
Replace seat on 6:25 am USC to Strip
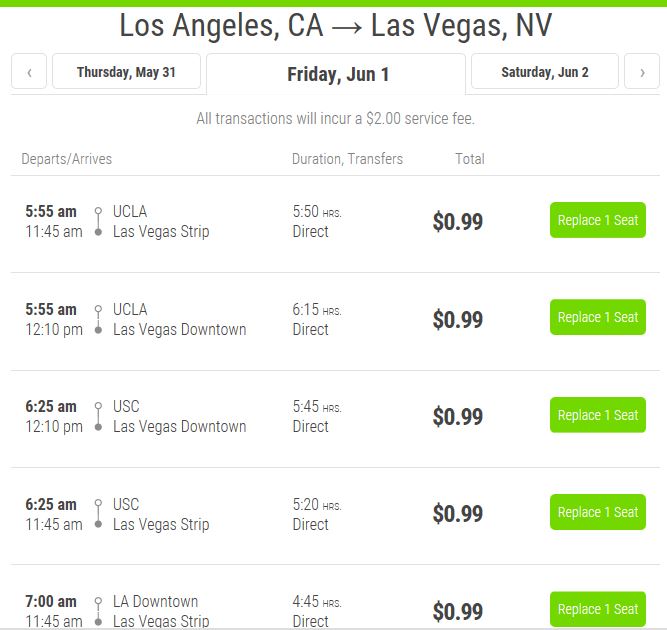[x=598, y=512]
